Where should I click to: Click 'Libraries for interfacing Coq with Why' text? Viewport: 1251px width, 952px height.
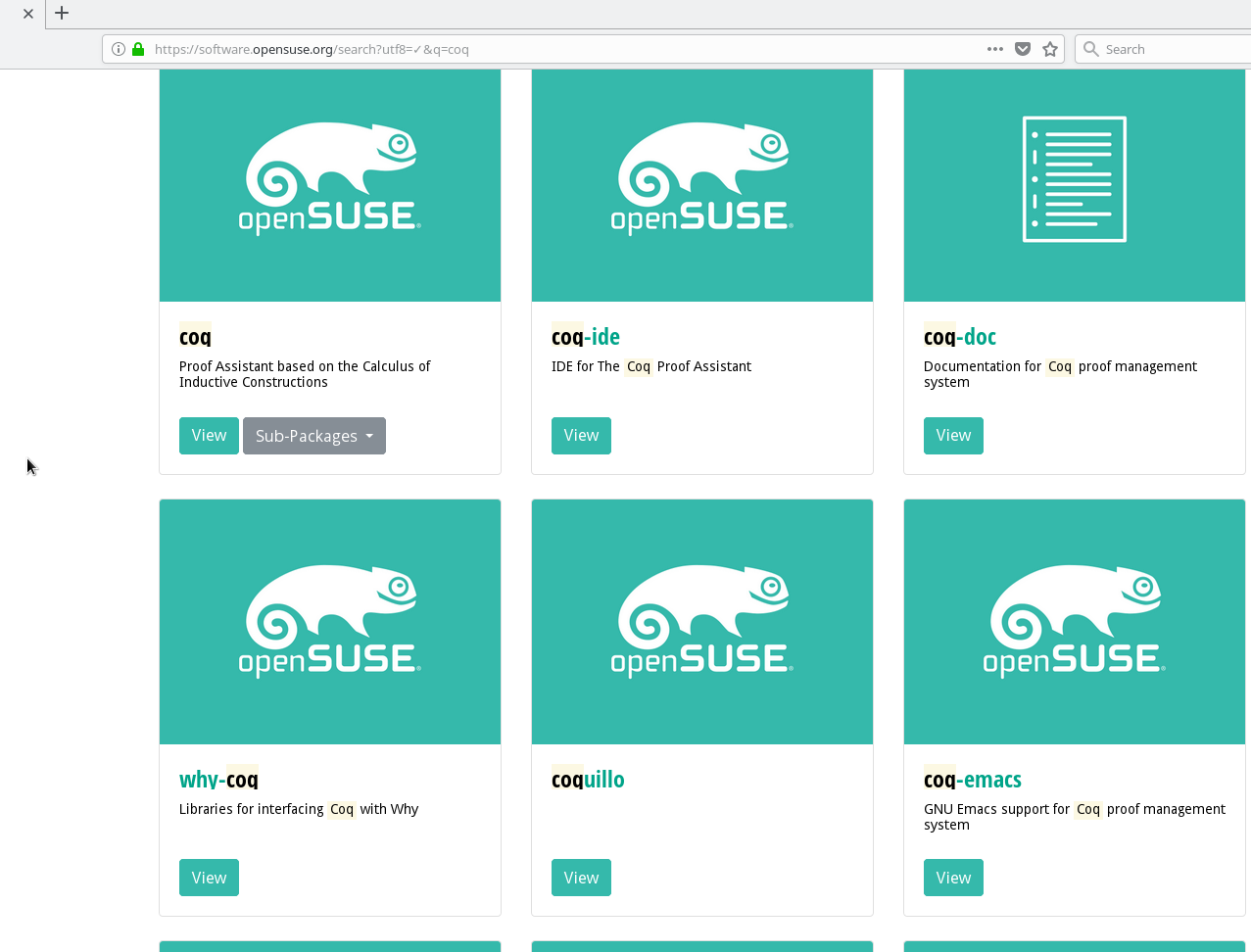tap(299, 809)
